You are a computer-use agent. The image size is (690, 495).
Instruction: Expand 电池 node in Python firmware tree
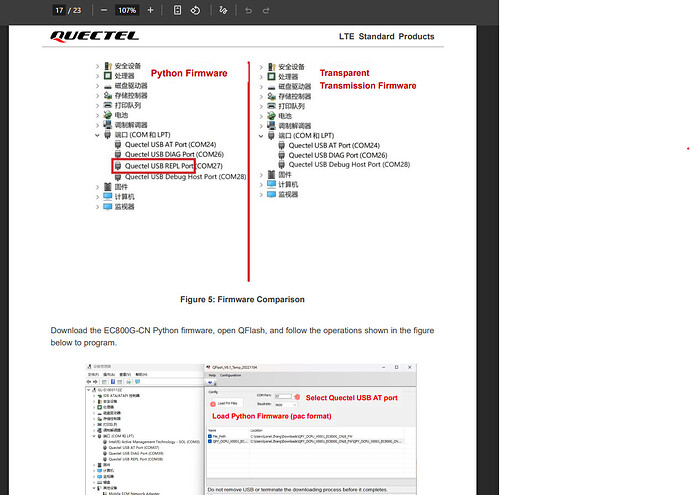click(x=97, y=115)
